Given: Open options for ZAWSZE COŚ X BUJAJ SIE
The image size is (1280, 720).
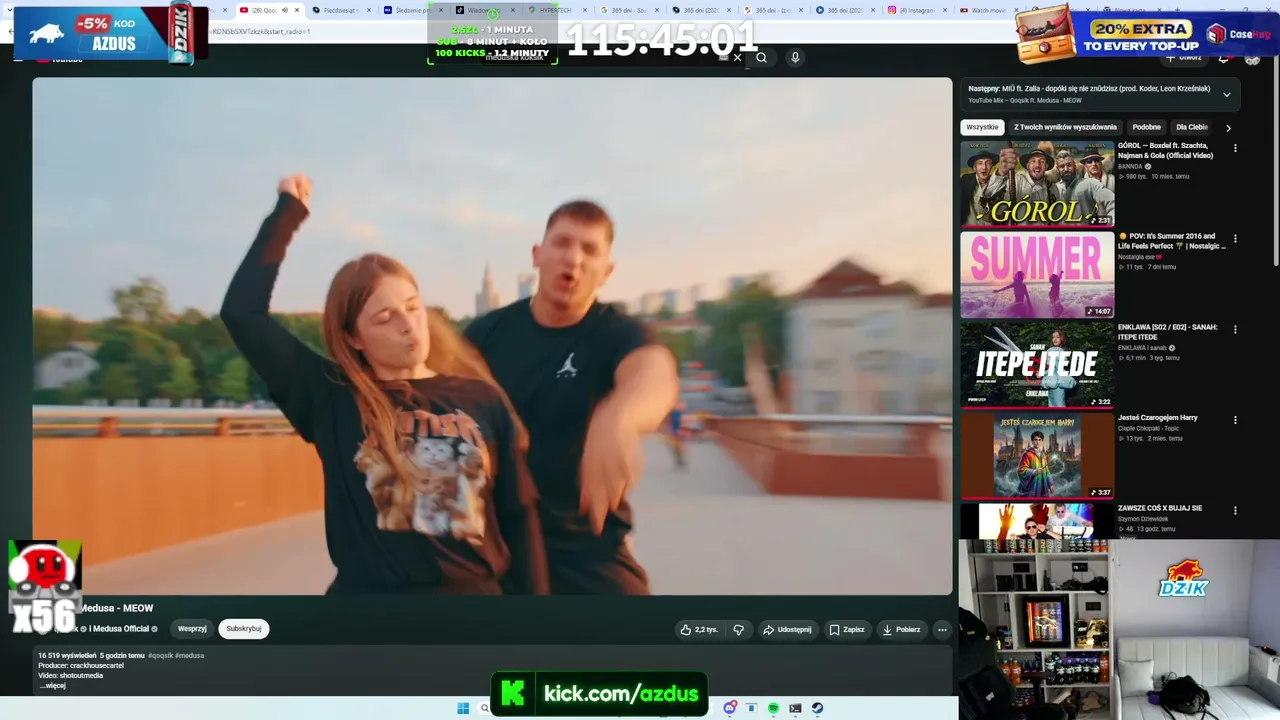Looking at the screenshot, I should 1235,510.
